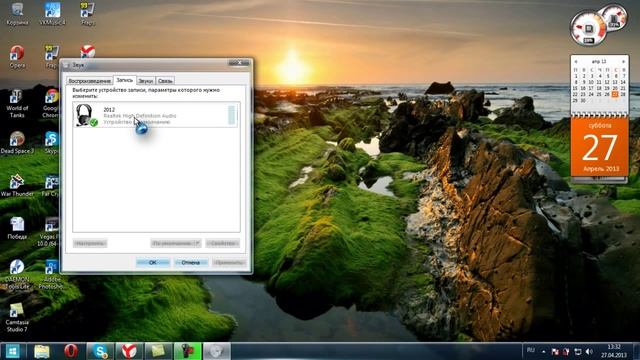
Task: Open Yandex browser desktop shortcut
Action: point(87,51)
